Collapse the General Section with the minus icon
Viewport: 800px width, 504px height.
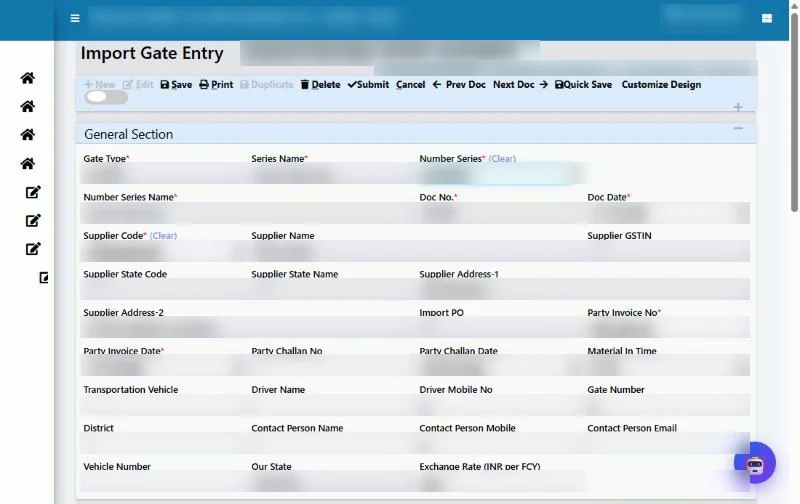(738, 129)
